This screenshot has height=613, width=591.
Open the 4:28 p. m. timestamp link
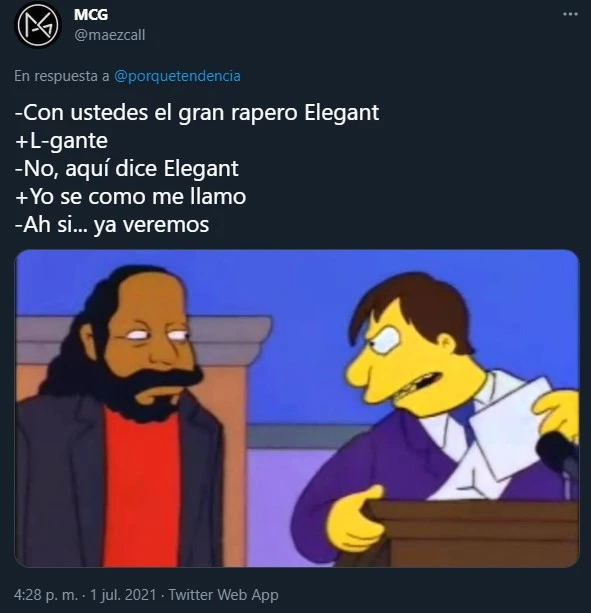tap(46, 595)
